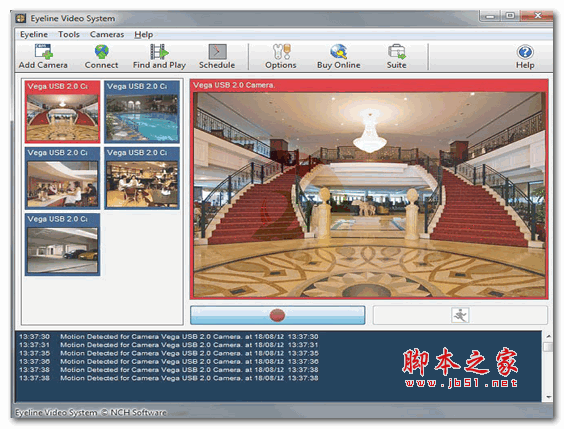Click the main view title Vega USB 2.0 Camera
The image size is (564, 429).
pyautogui.click(x=234, y=85)
